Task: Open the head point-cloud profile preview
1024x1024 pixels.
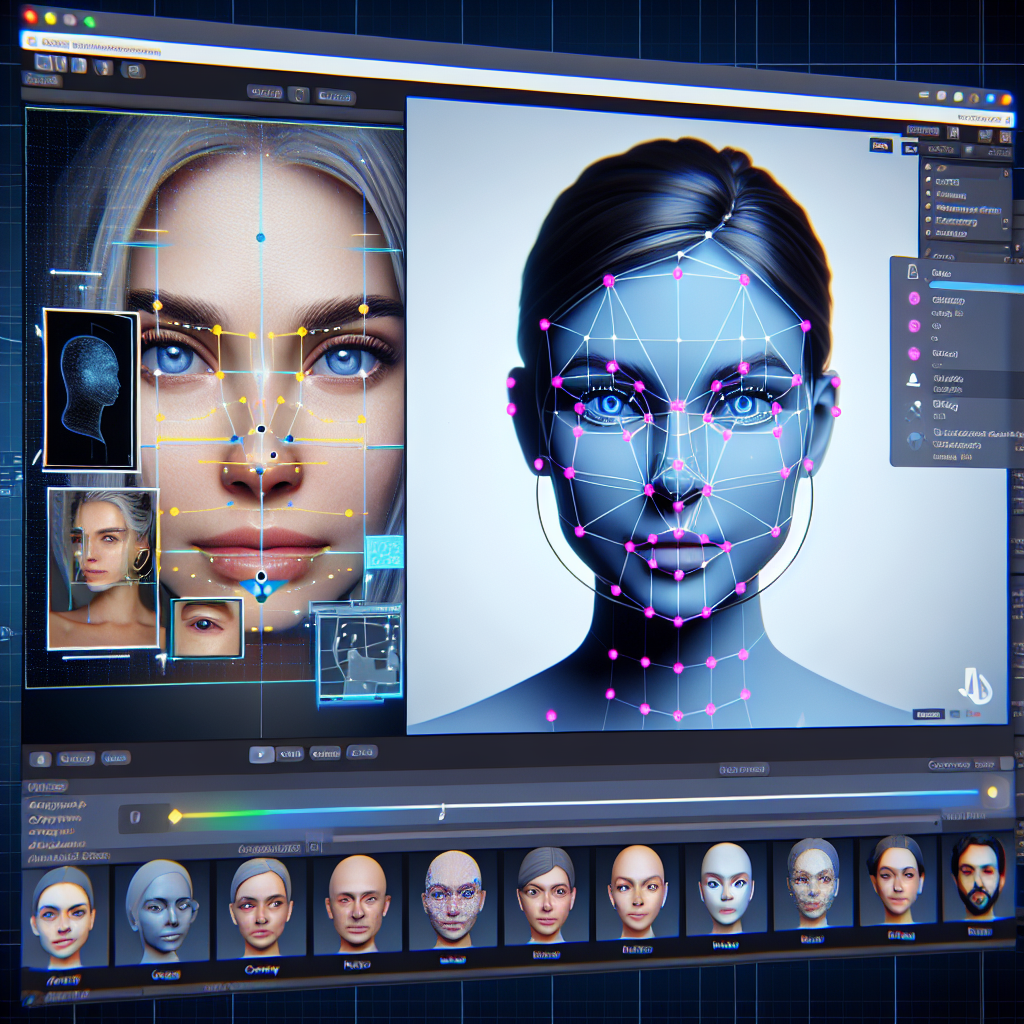Action: [x=90, y=388]
